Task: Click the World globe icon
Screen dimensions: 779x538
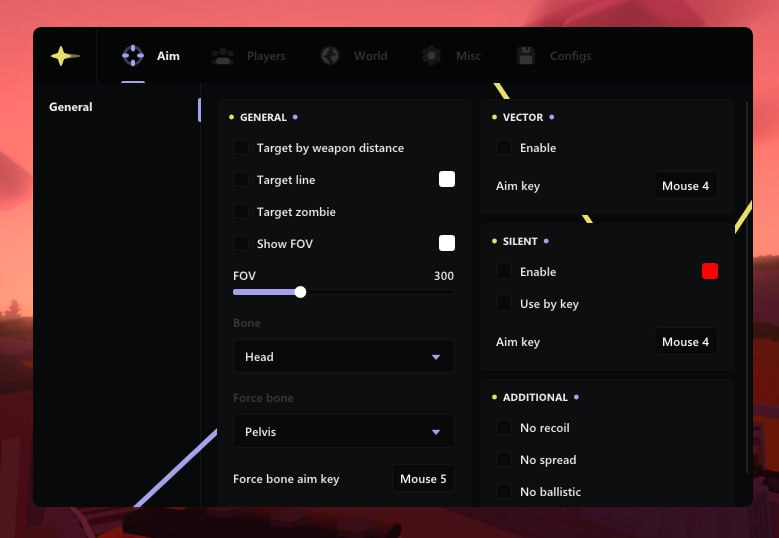Action: tap(330, 56)
